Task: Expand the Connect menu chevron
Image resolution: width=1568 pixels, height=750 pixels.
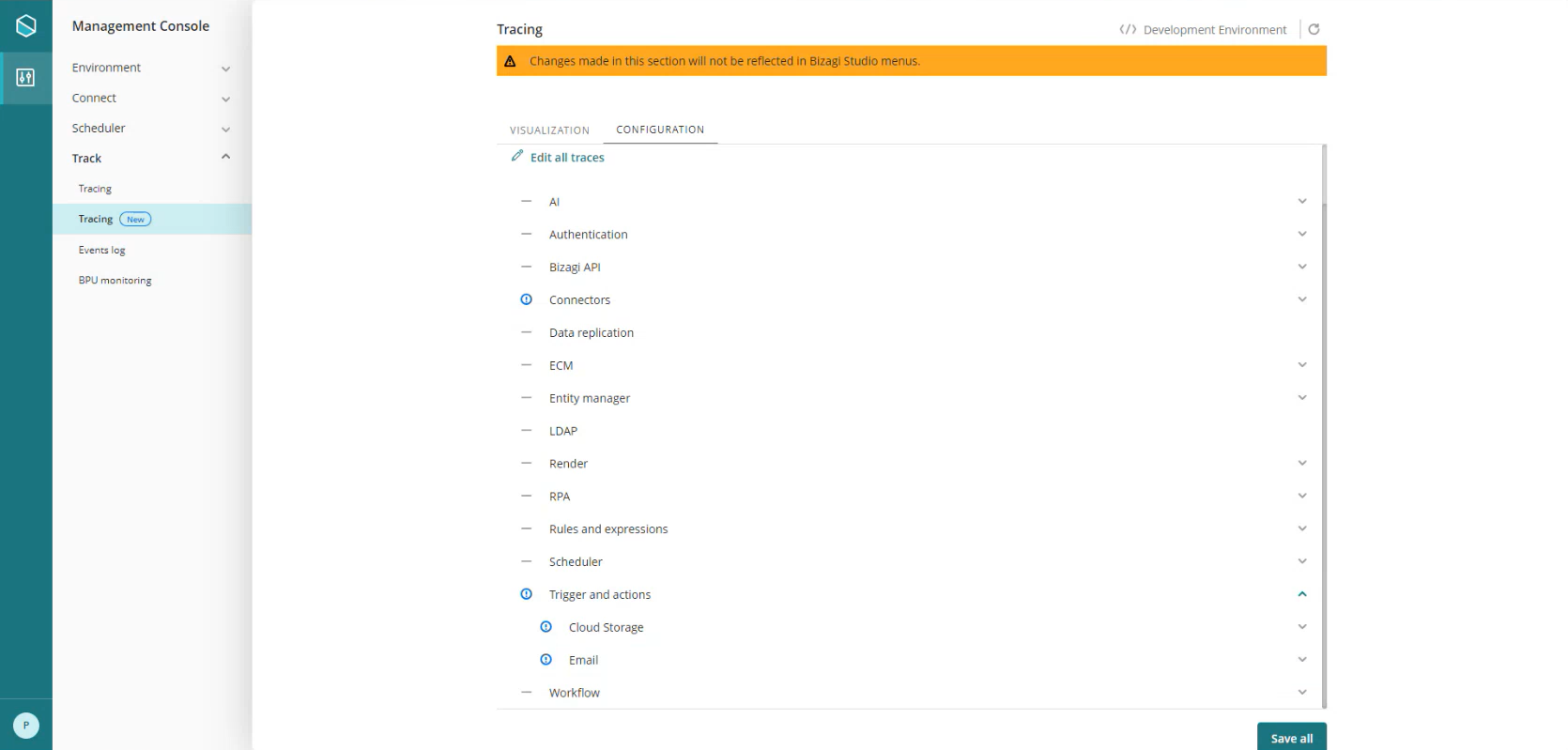Action: coord(225,99)
